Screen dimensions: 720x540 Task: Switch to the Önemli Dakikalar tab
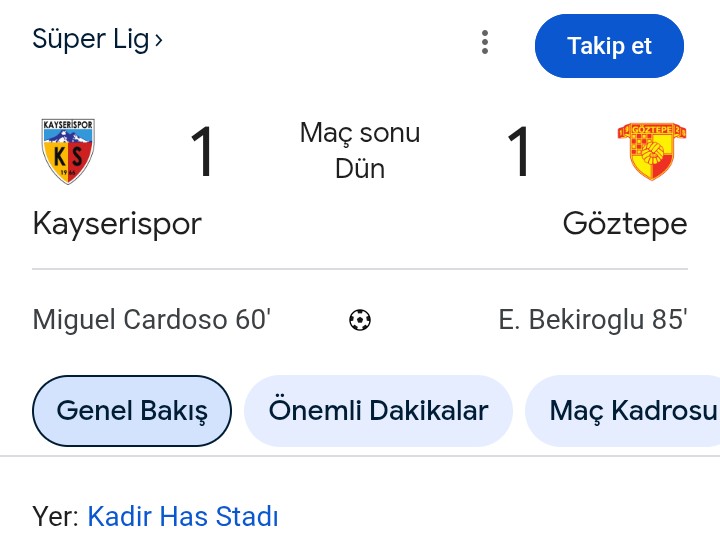(x=378, y=410)
